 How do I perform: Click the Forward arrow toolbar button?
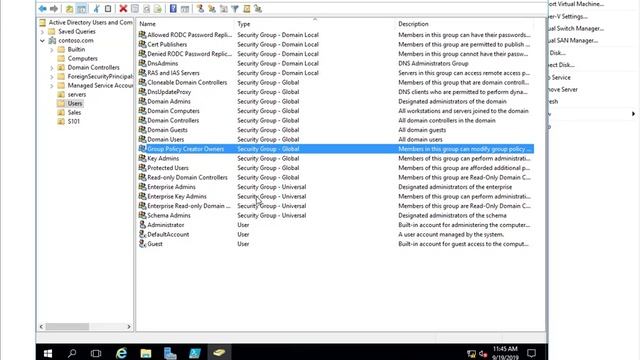click(54, 9)
